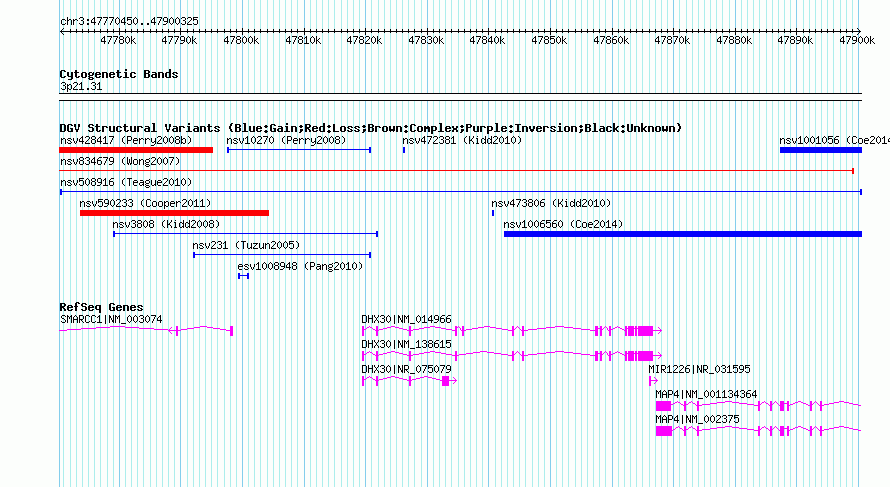Screen dimensions: 890x487
Task: Click the nsv428417 (Perry2008b) red loss bar
Action: pos(136,150)
